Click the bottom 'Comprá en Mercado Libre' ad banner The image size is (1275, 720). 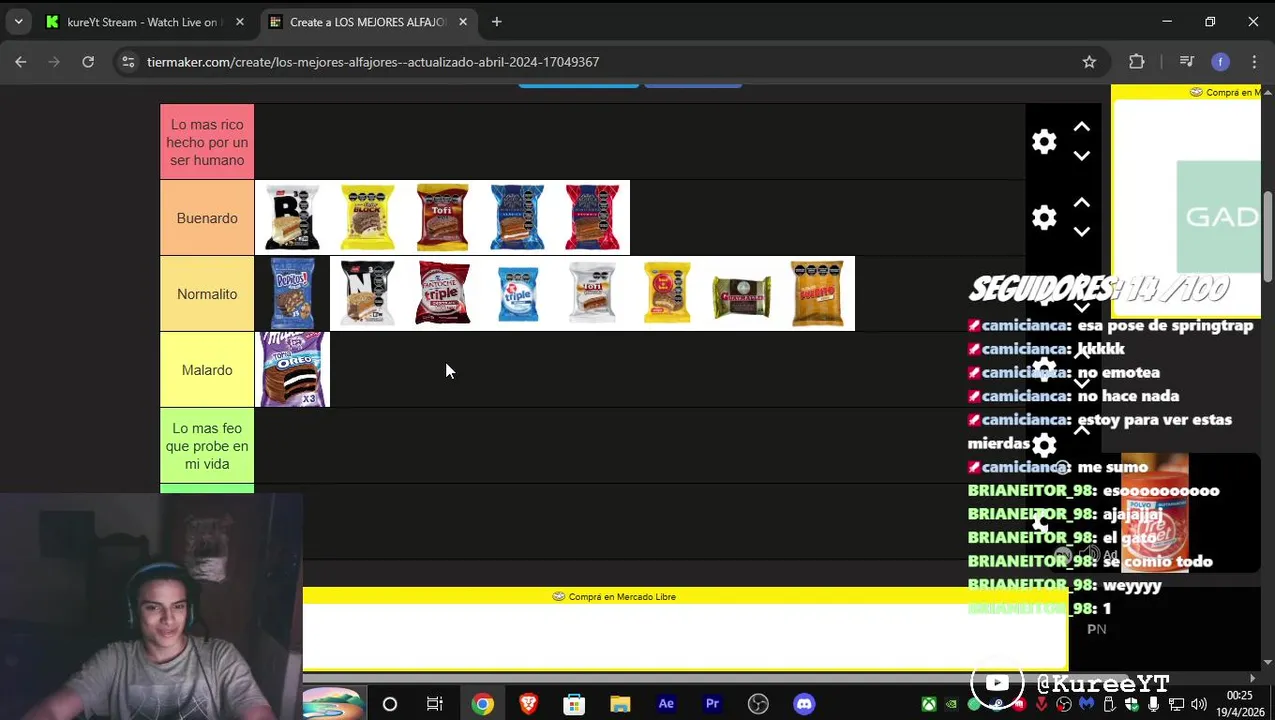pos(685,628)
